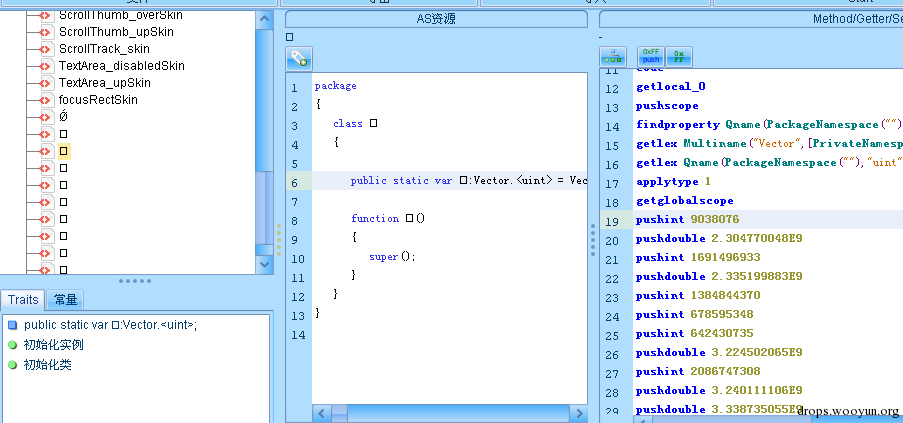This screenshot has width=903, height=423.
Task: Click the green 0x FF toolbar icon
Action: click(679, 56)
